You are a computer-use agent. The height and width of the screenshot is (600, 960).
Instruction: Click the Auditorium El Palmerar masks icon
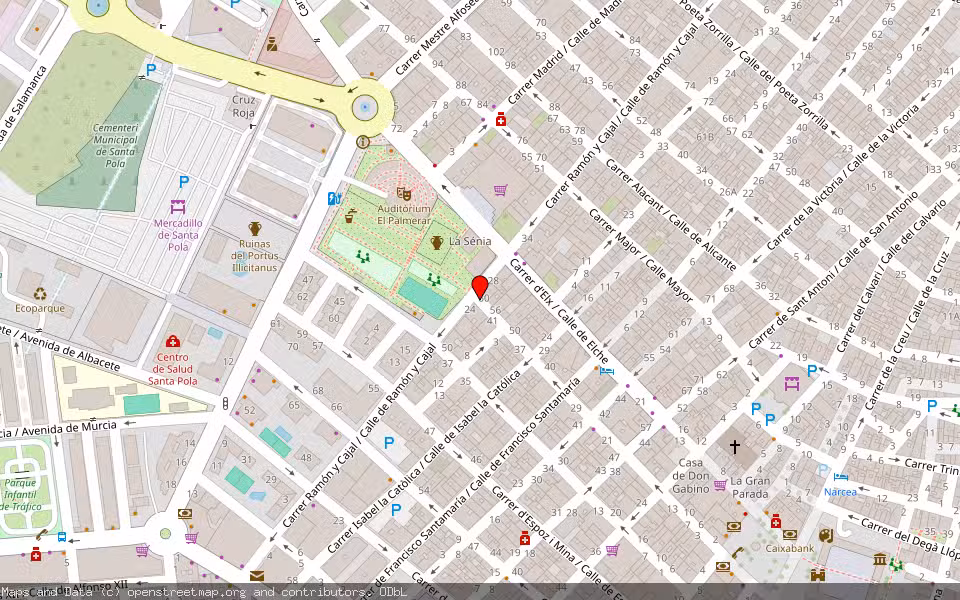tap(404, 192)
